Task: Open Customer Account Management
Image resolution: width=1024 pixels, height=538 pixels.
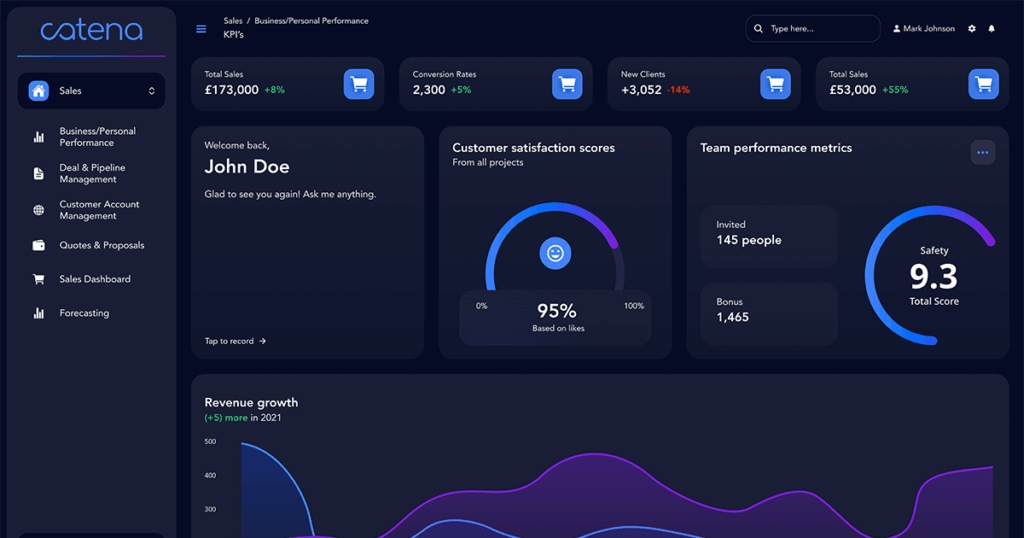Action: tap(99, 210)
